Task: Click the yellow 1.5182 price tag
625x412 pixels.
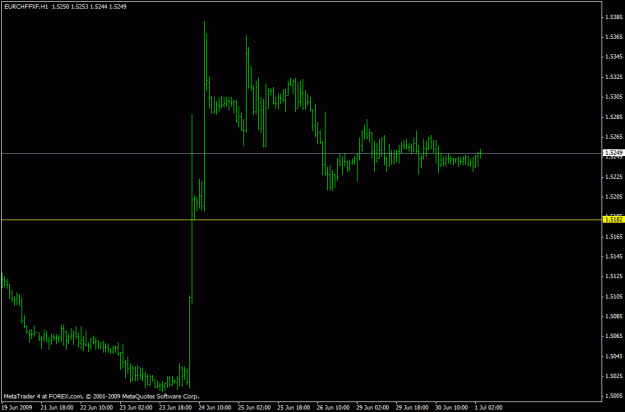Action: [613, 220]
